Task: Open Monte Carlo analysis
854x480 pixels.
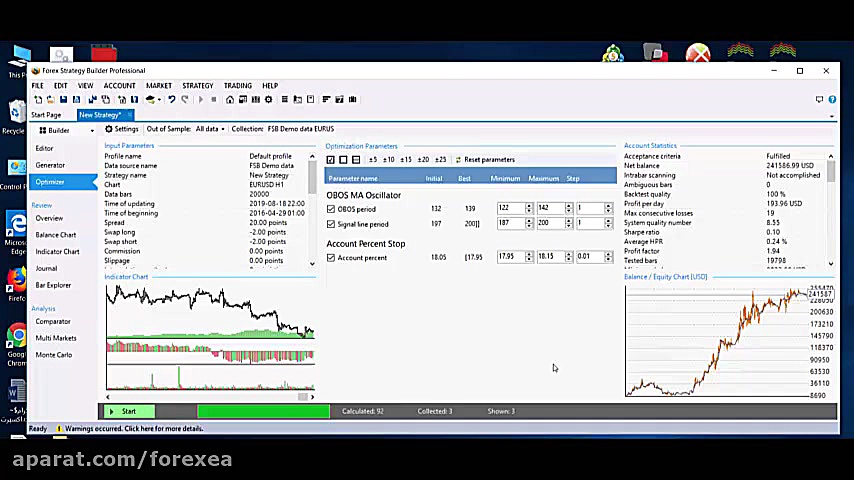Action: (x=54, y=355)
